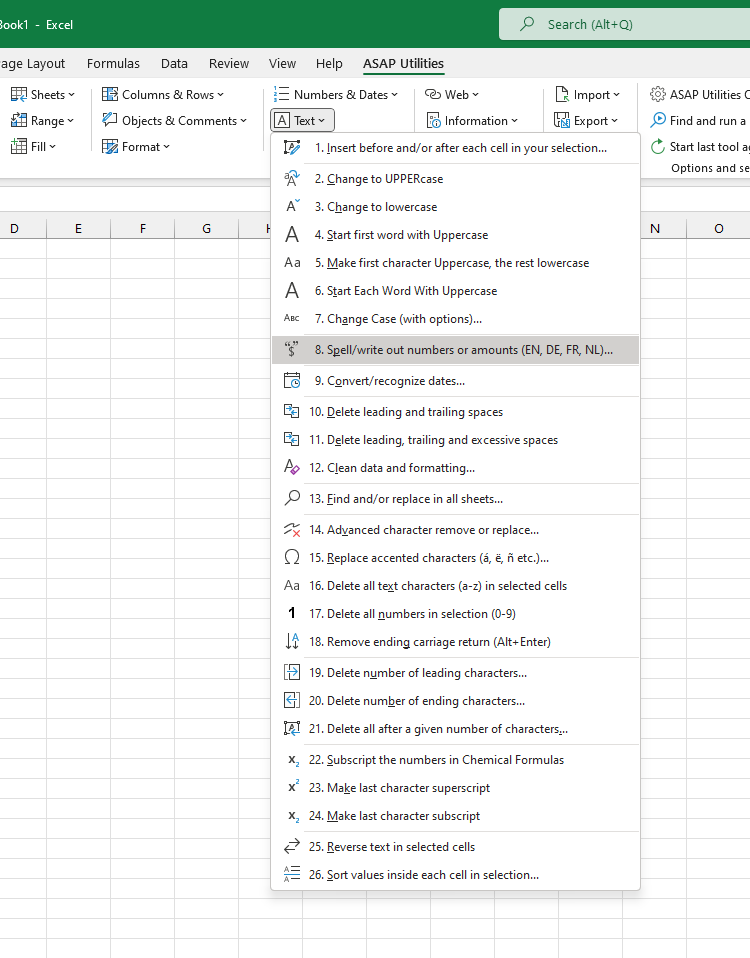Open the Information dropdown
This screenshot has width=750, height=958.
click(x=472, y=121)
